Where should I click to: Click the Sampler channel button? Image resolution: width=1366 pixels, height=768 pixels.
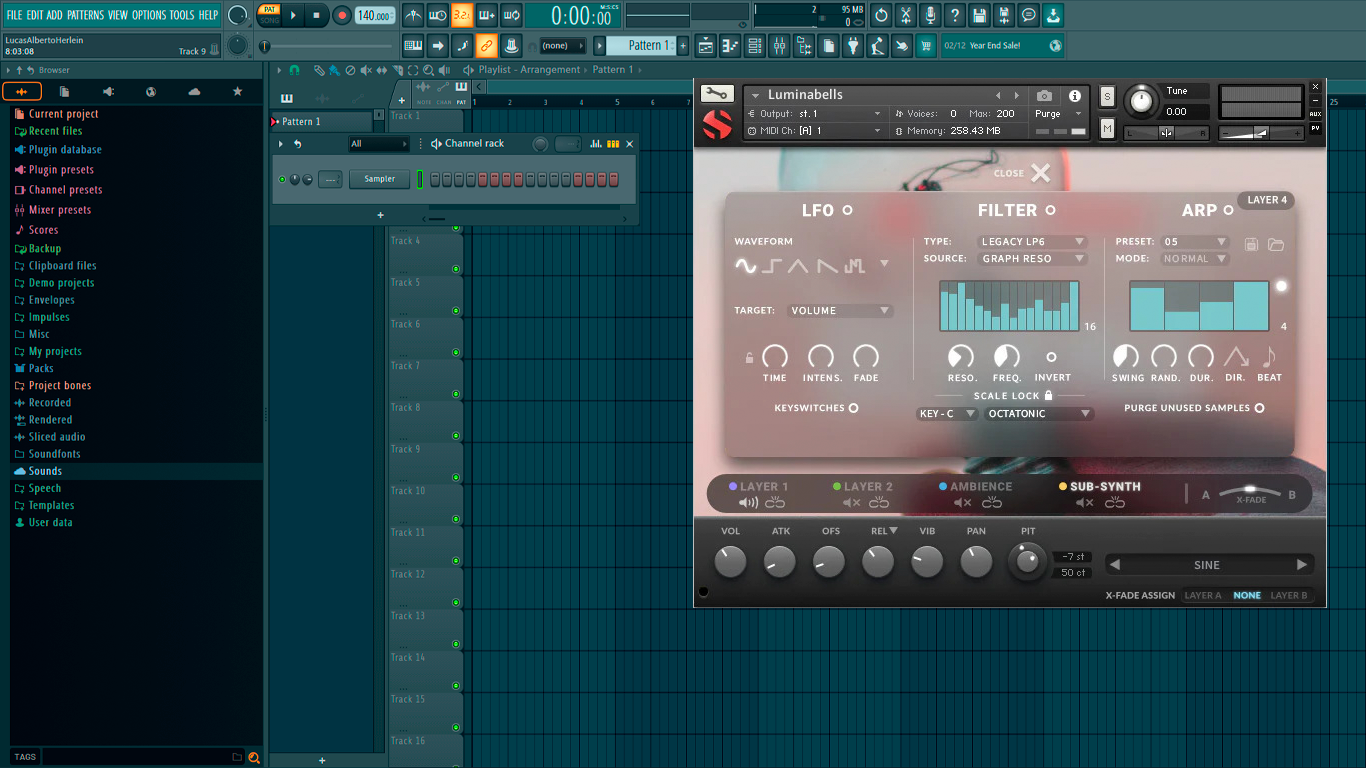point(380,179)
